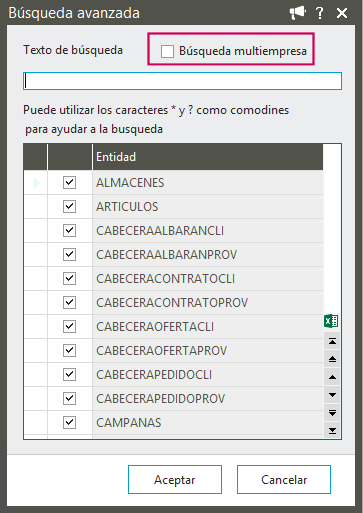The image size is (363, 513).
Task: Open help with the question mark icon
Action: pyautogui.click(x=319, y=13)
